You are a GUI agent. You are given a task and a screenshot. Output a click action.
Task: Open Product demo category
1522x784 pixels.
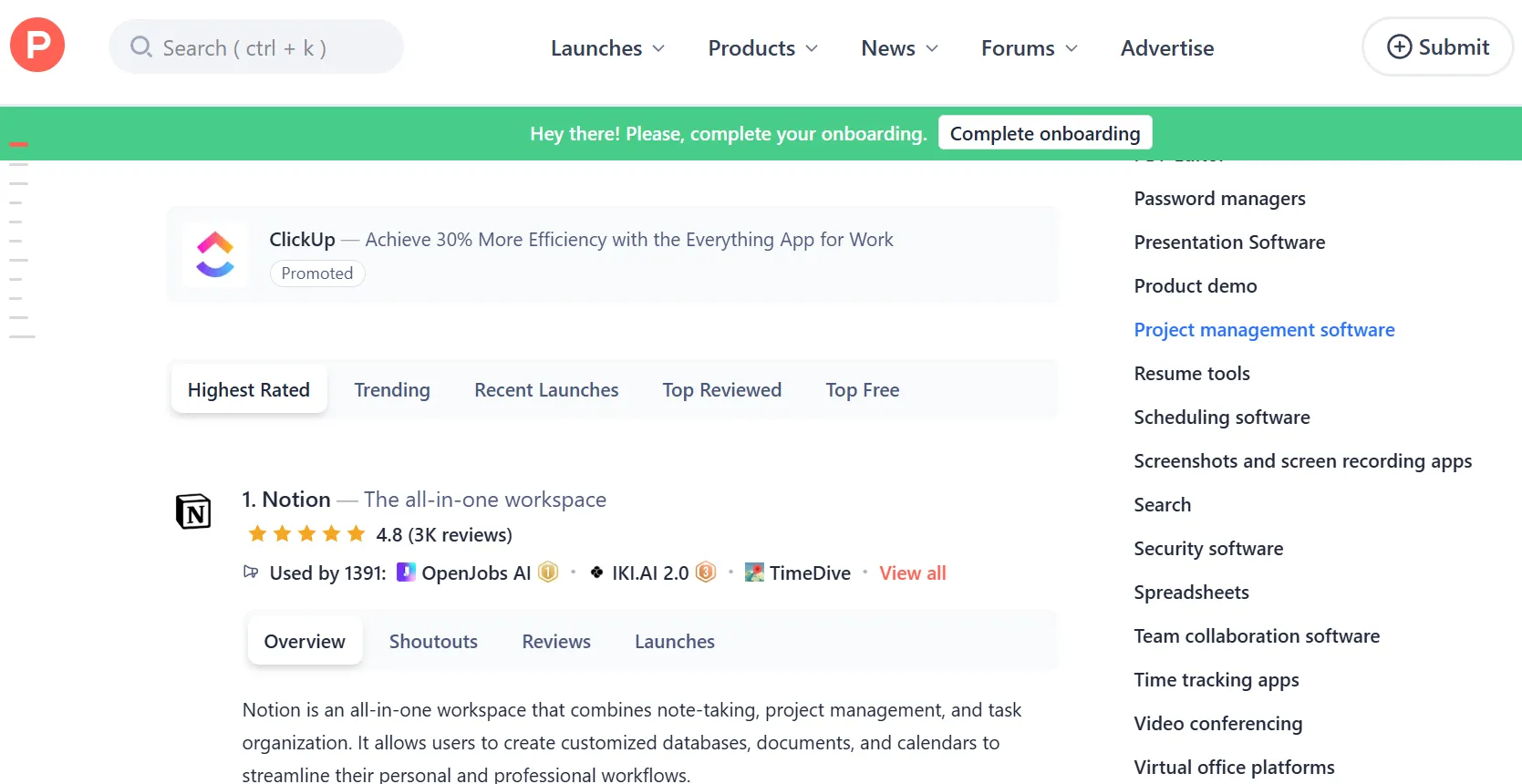coord(1196,286)
